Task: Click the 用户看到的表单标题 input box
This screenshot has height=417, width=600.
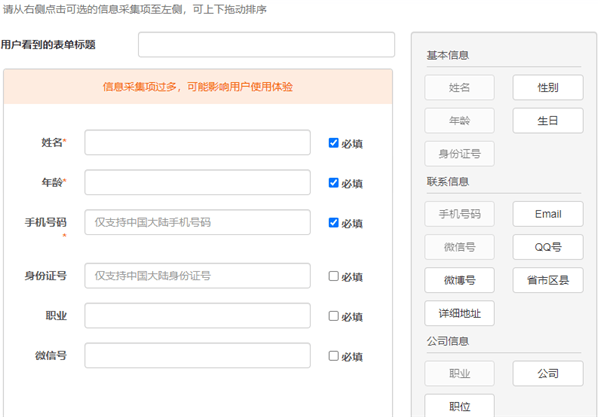Action: click(266, 45)
